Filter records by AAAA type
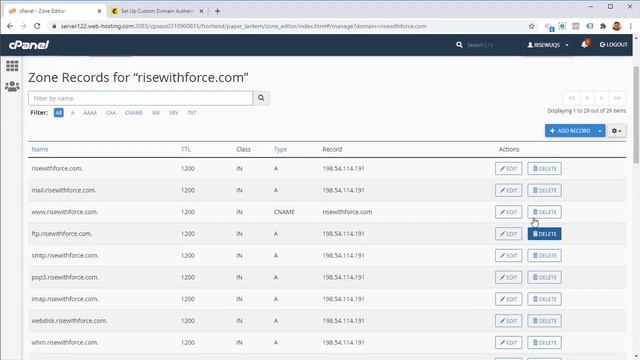Screen dimensions: 640x360 point(90,113)
